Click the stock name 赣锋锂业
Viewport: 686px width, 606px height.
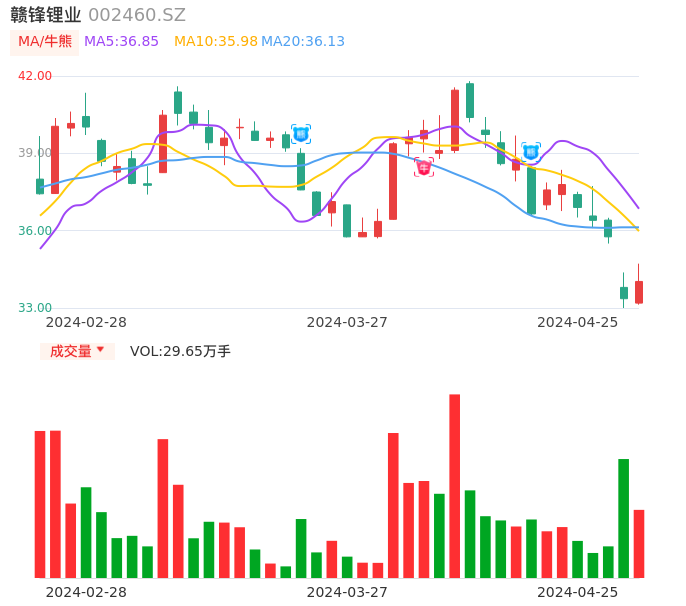(46, 15)
